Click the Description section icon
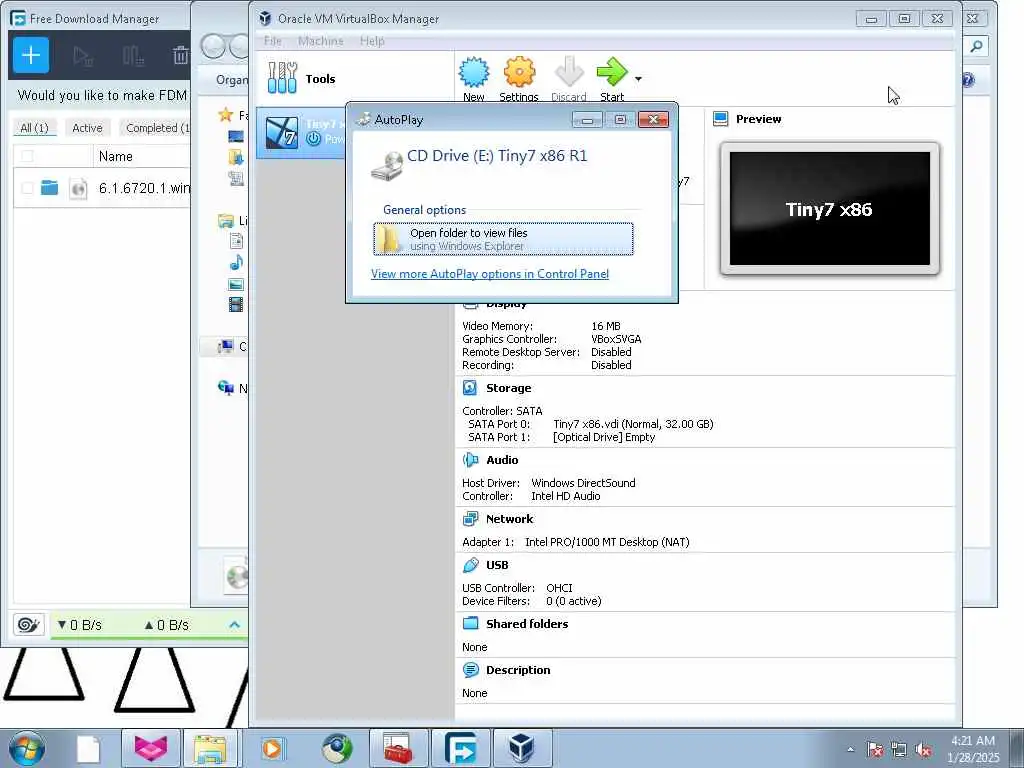Image resolution: width=1024 pixels, height=768 pixels. [470, 670]
